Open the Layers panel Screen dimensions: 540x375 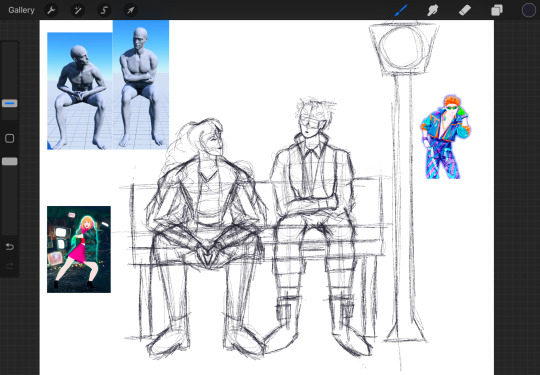point(497,10)
